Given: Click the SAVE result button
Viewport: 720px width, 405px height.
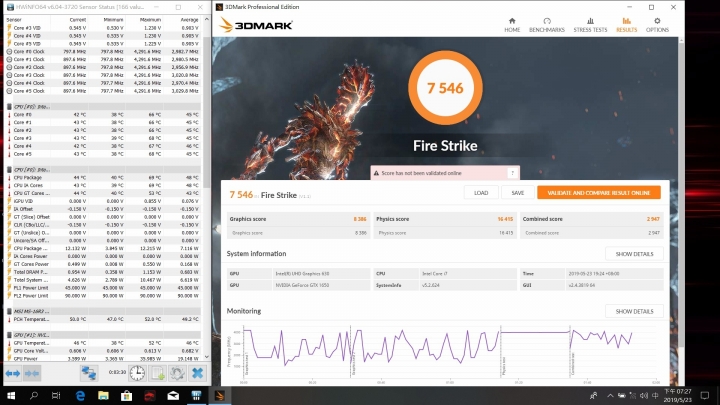Looking at the screenshot, I should click(x=518, y=193).
